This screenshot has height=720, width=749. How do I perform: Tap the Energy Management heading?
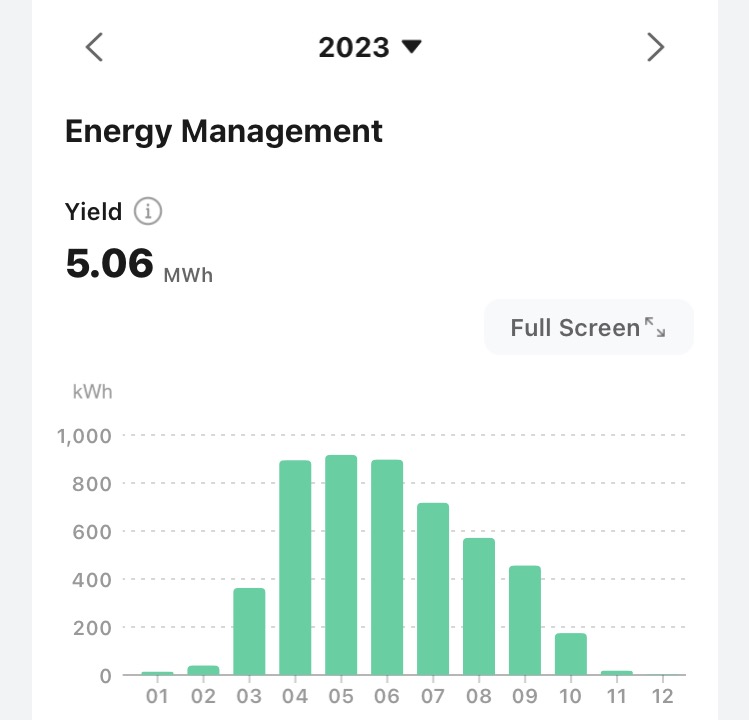click(223, 131)
